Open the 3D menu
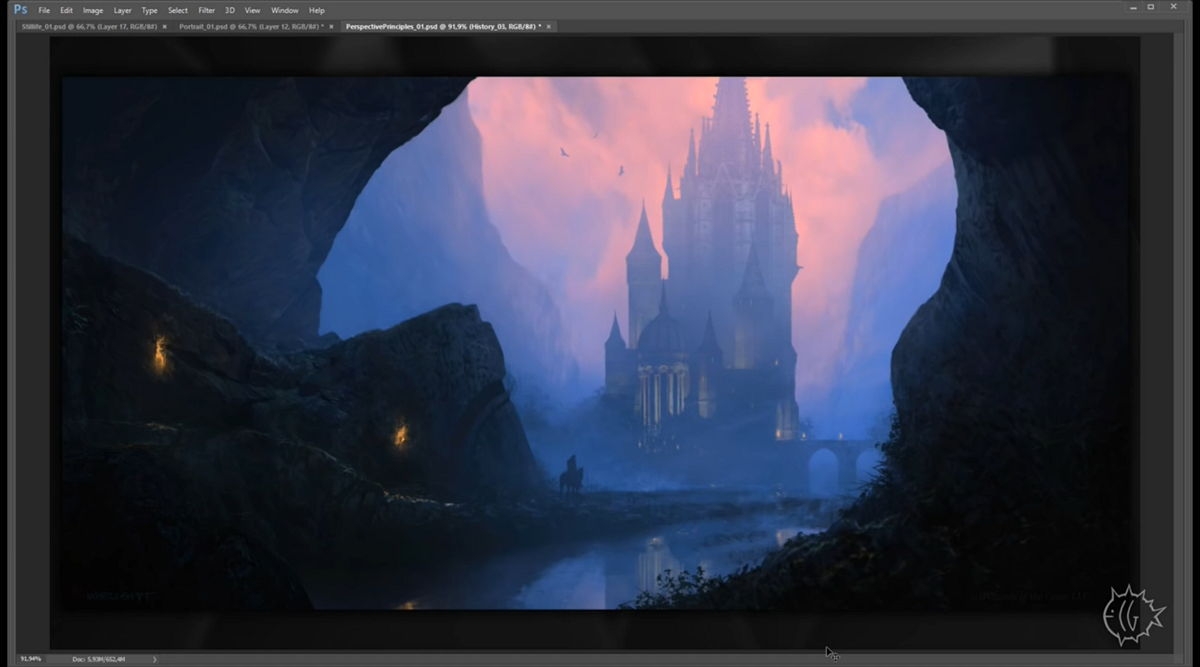The width and height of the screenshot is (1200, 667). (230, 10)
